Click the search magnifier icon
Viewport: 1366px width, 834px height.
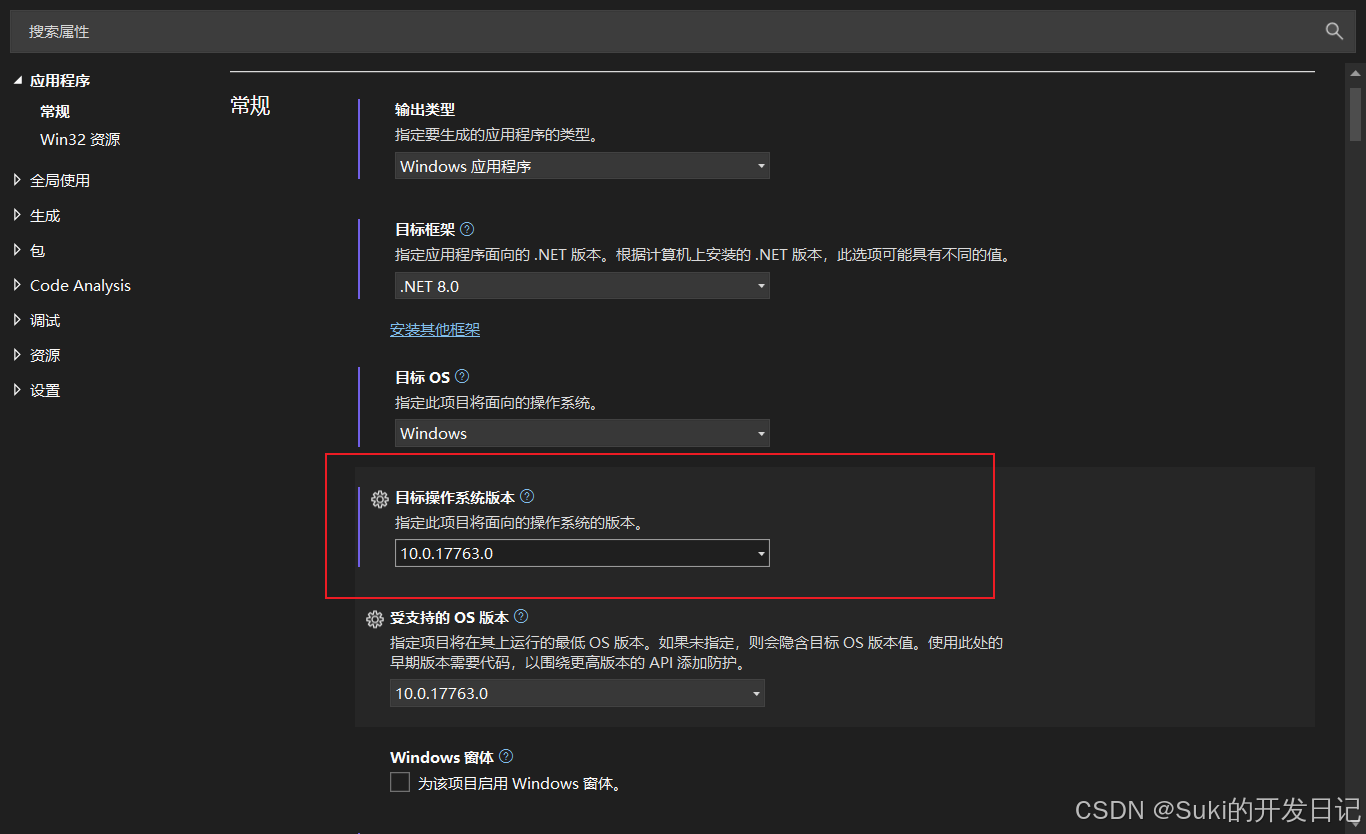(1334, 31)
